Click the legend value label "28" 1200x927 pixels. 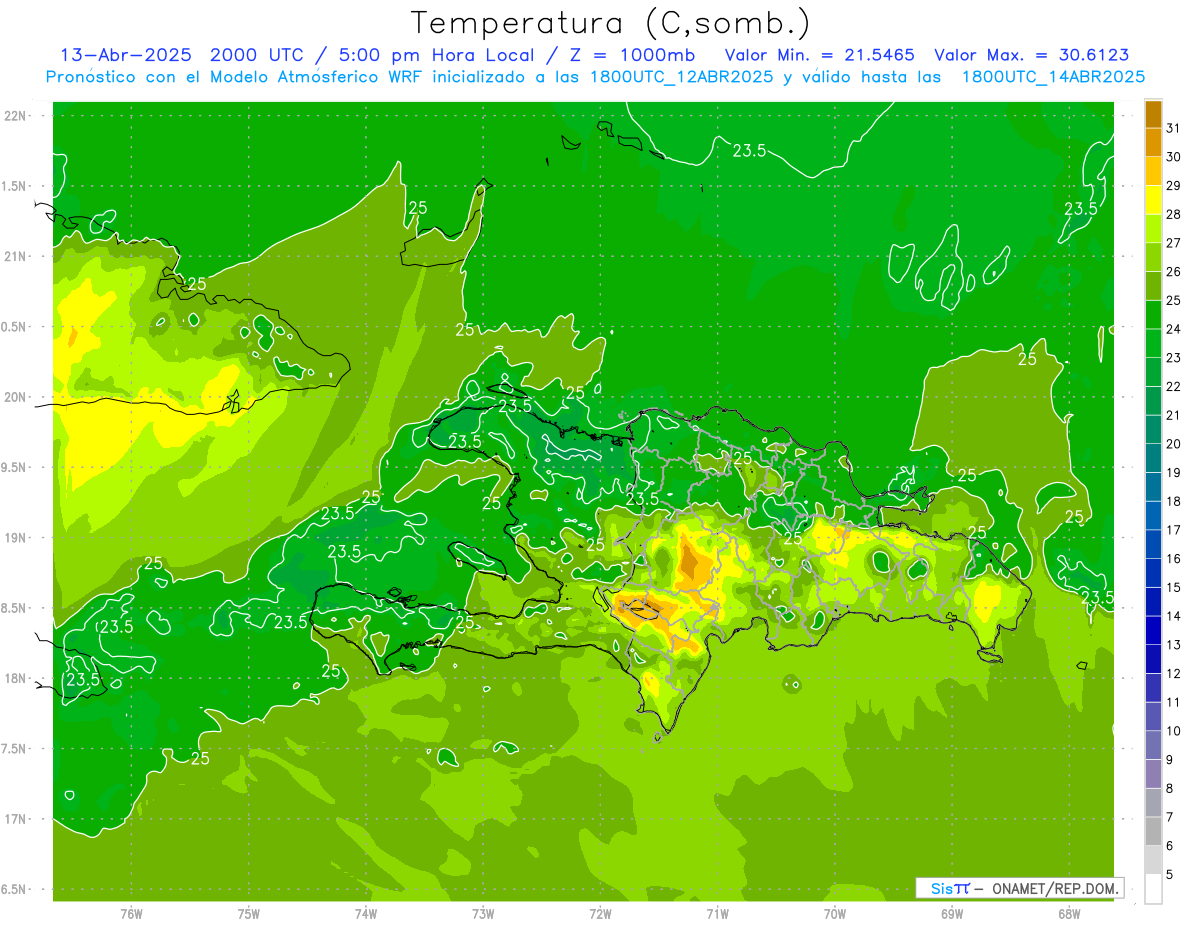pos(1173,214)
